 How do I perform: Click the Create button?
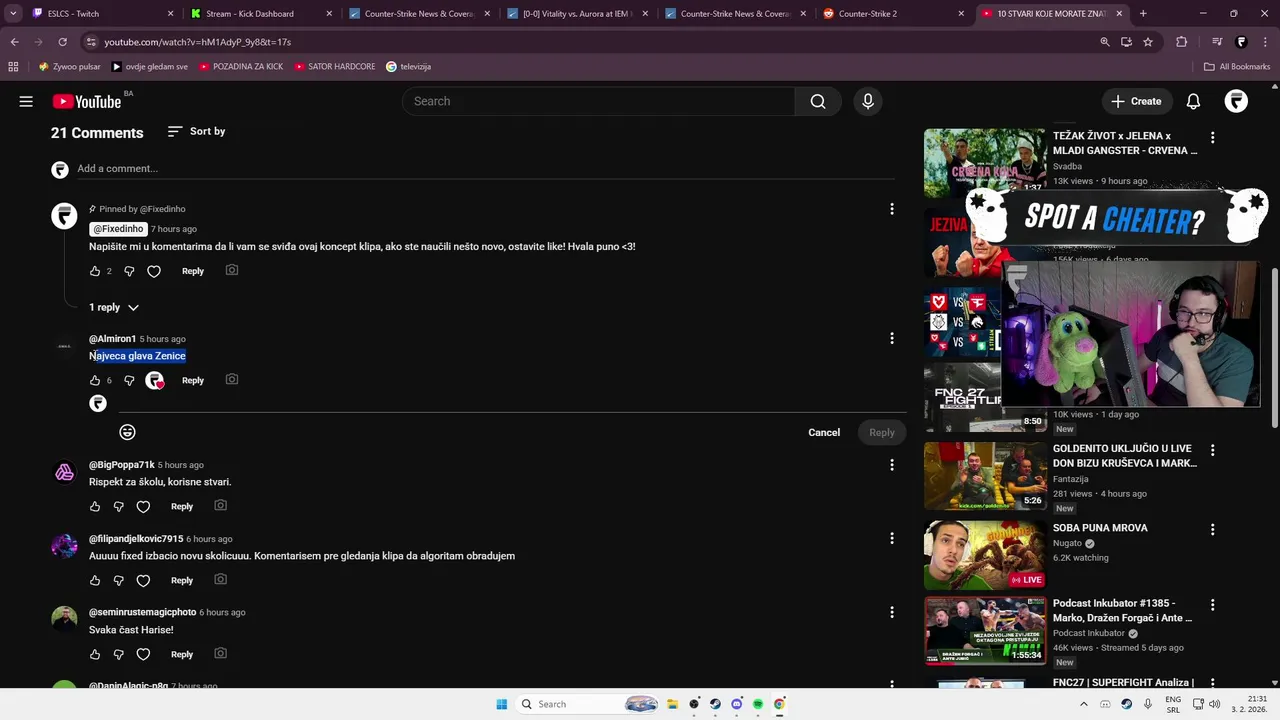1136,101
